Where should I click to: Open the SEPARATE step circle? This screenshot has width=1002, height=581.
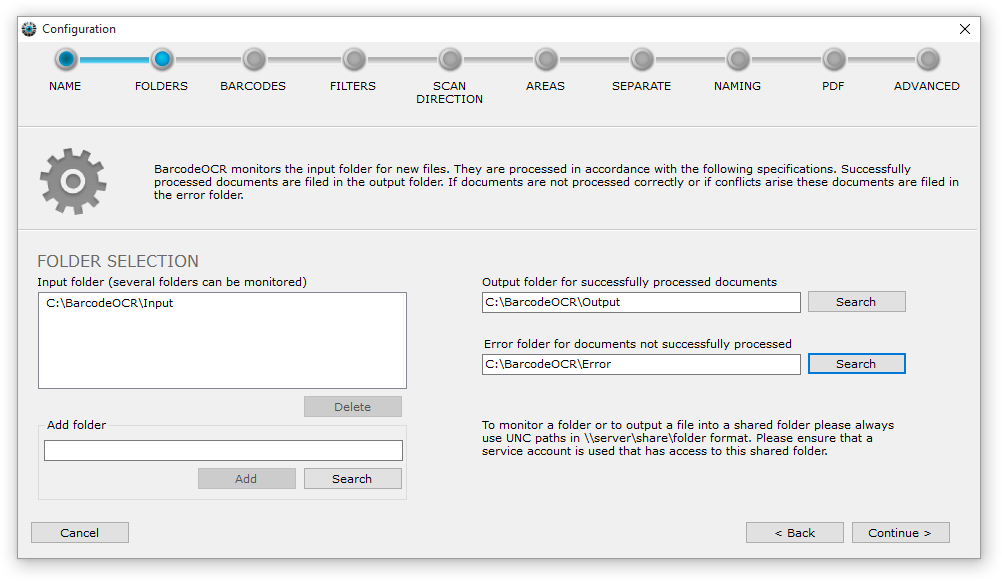point(642,59)
